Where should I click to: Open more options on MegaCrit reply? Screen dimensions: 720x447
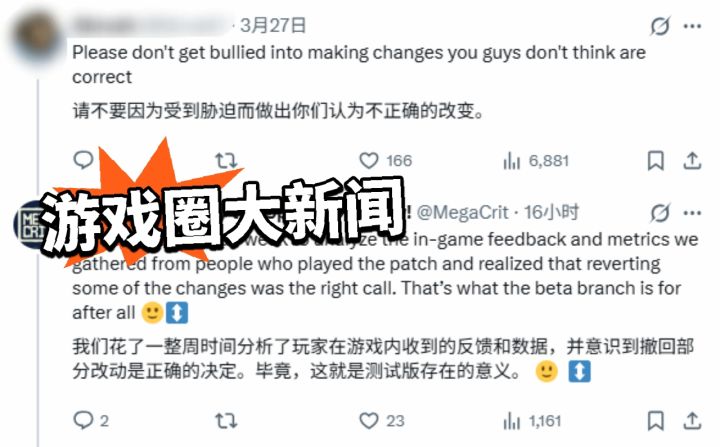point(692,213)
